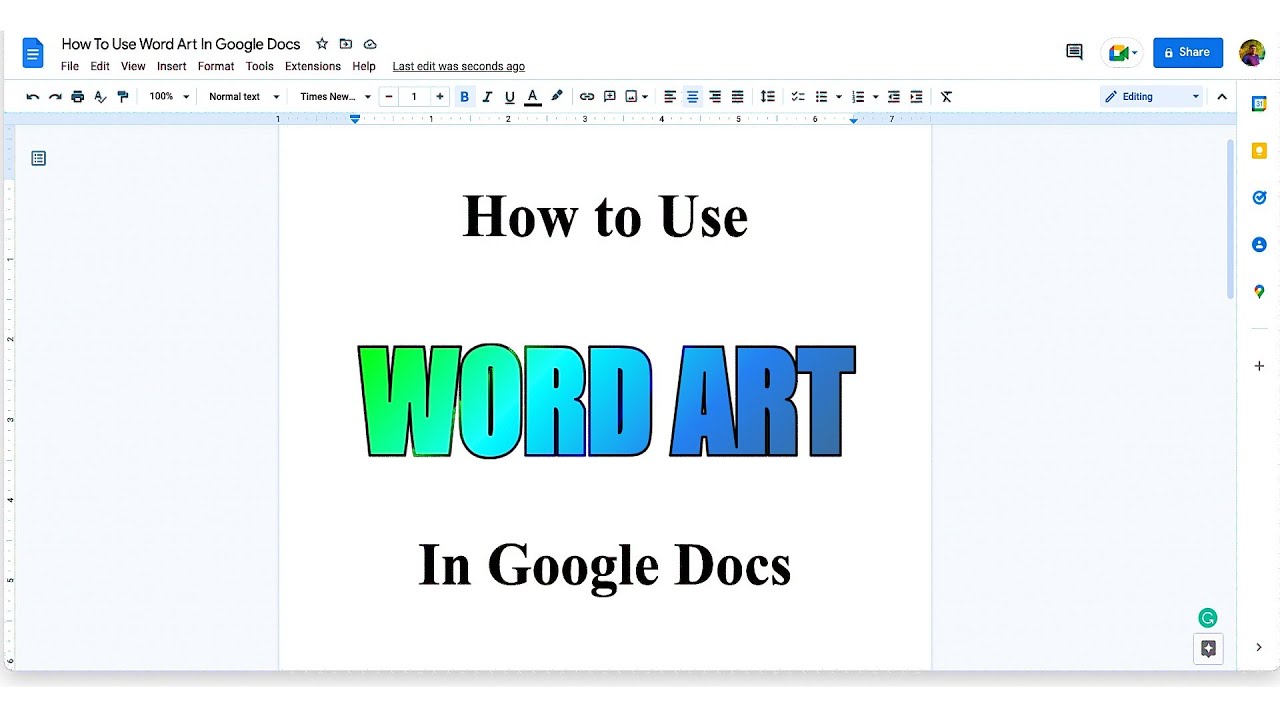Open Google Tasks in the side panel
Image resolution: width=1280 pixels, height=720 pixels.
pyautogui.click(x=1259, y=197)
